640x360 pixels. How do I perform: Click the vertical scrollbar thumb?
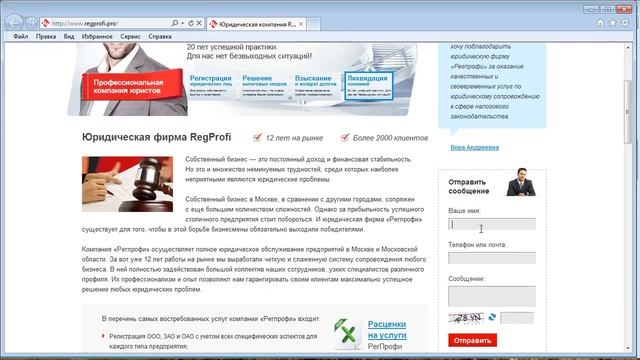click(628, 112)
